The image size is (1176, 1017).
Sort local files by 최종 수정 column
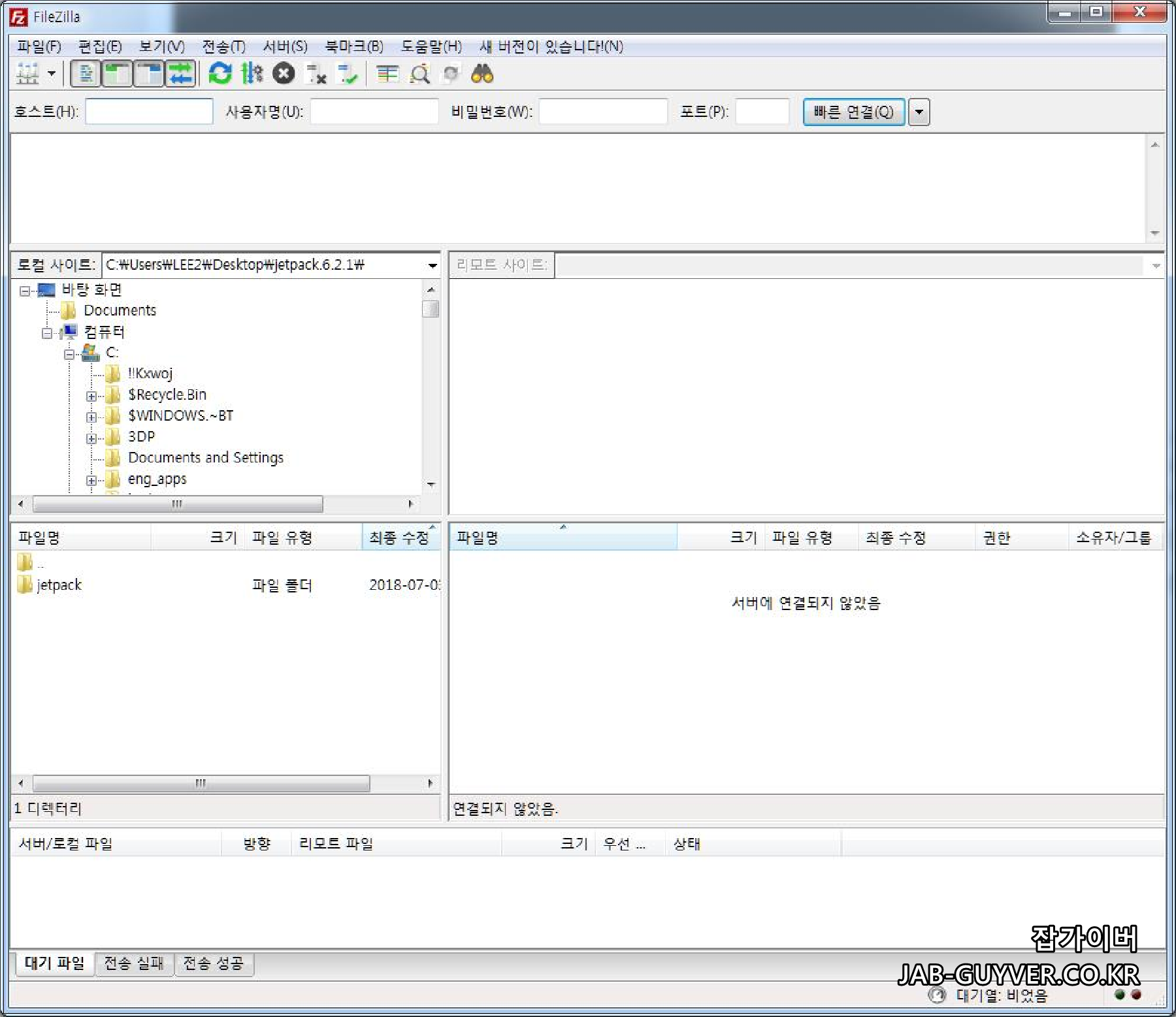401,538
